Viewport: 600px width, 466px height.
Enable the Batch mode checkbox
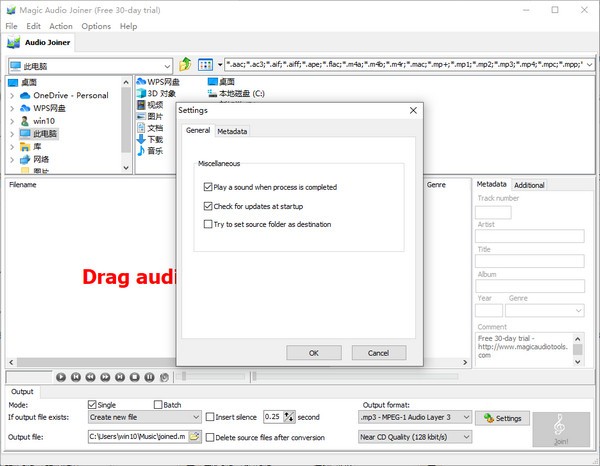click(158, 405)
